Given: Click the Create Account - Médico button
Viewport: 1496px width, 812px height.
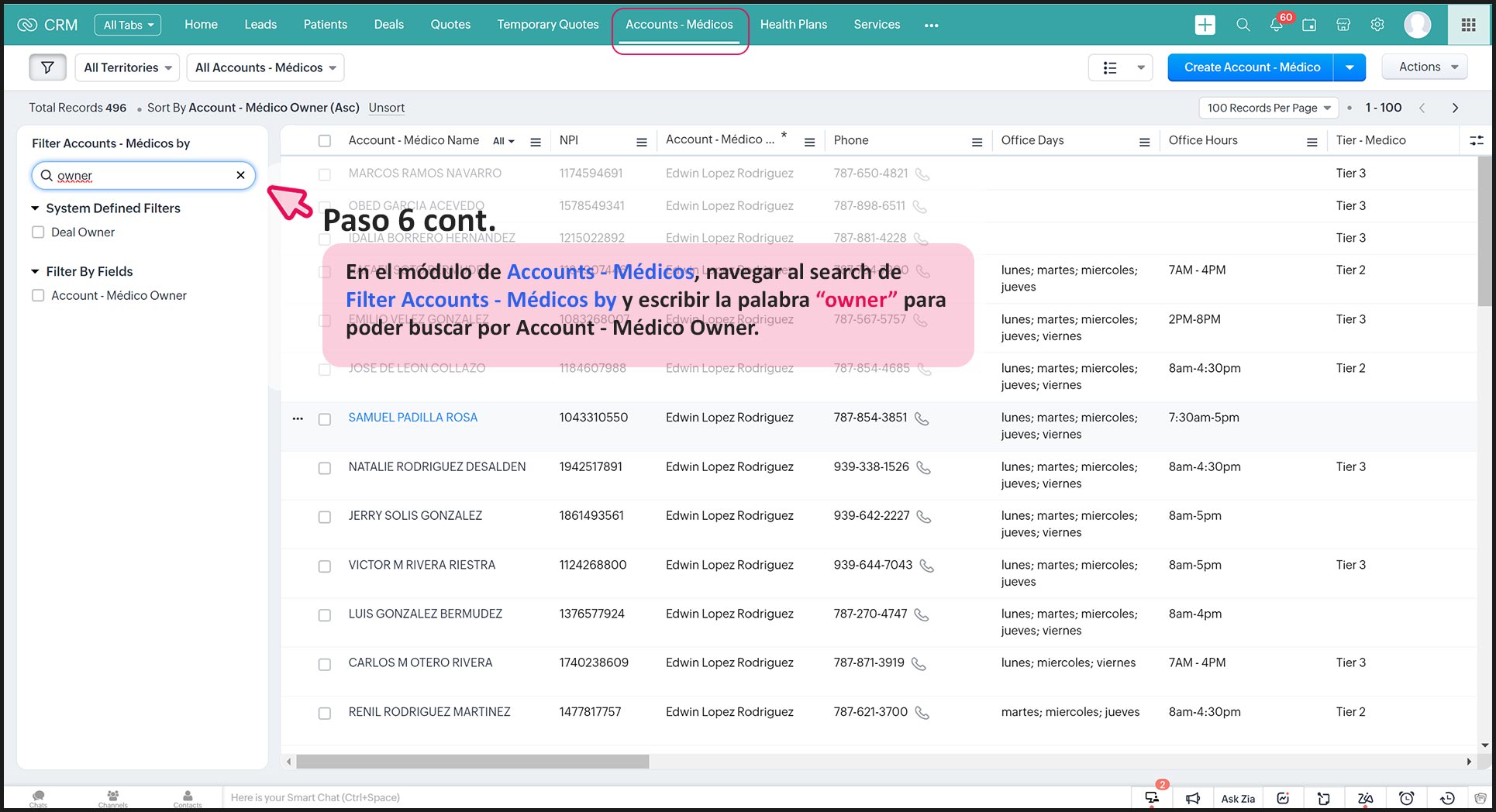Looking at the screenshot, I should (1251, 67).
